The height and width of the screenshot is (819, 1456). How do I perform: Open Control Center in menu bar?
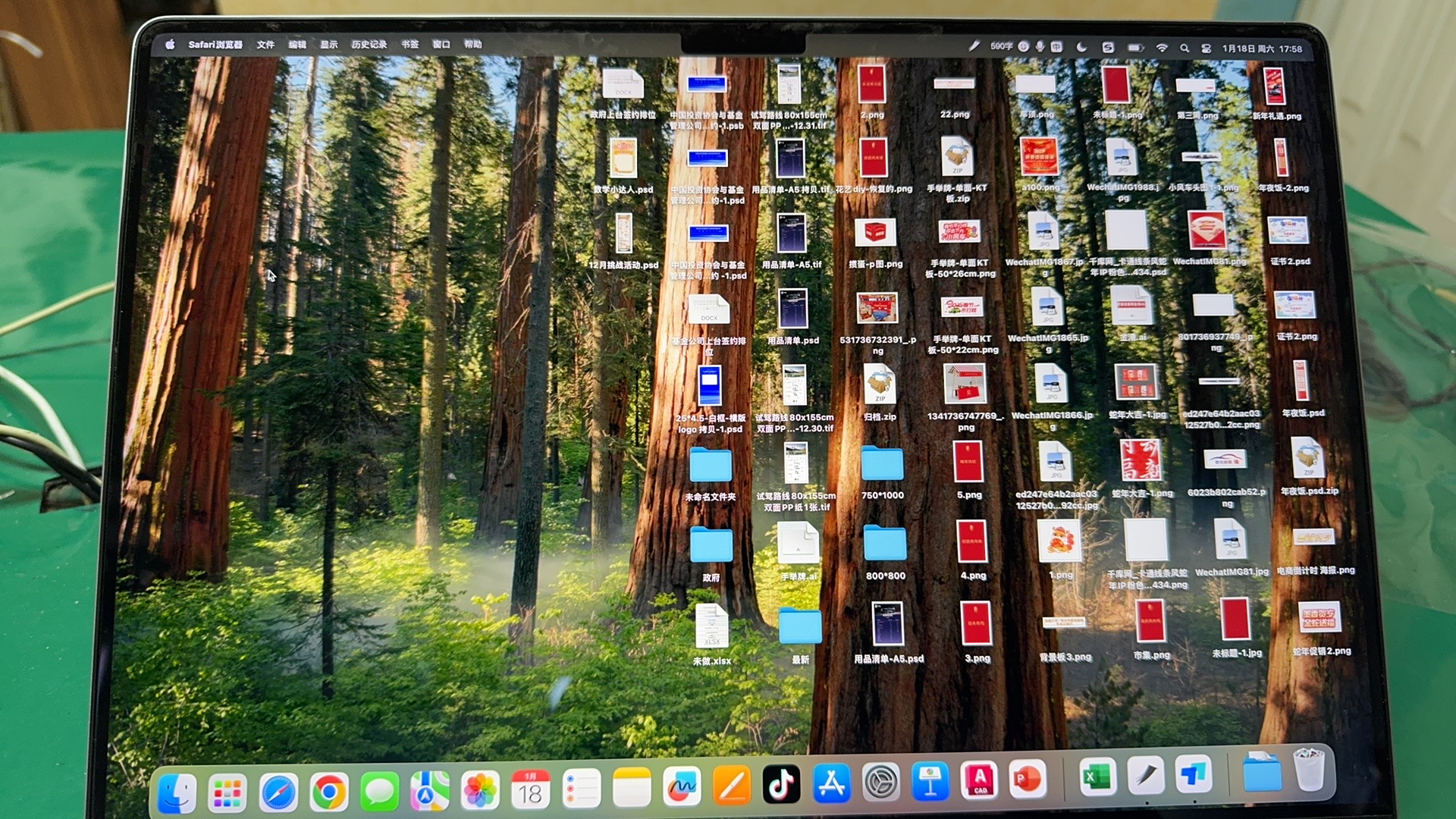(1206, 48)
